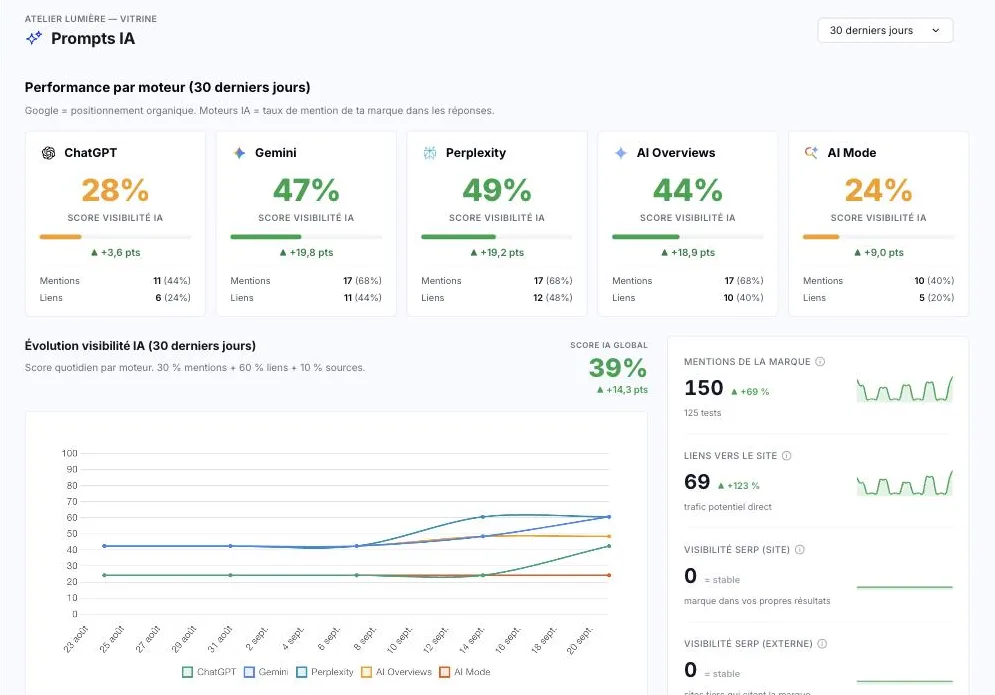Click the AI Overviews 44% visibility score

(x=688, y=190)
